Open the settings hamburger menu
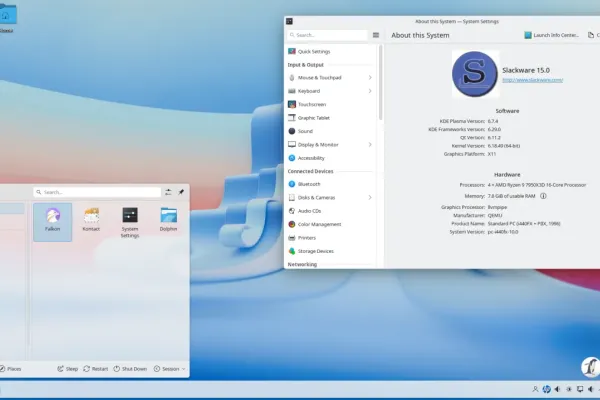 (x=376, y=35)
